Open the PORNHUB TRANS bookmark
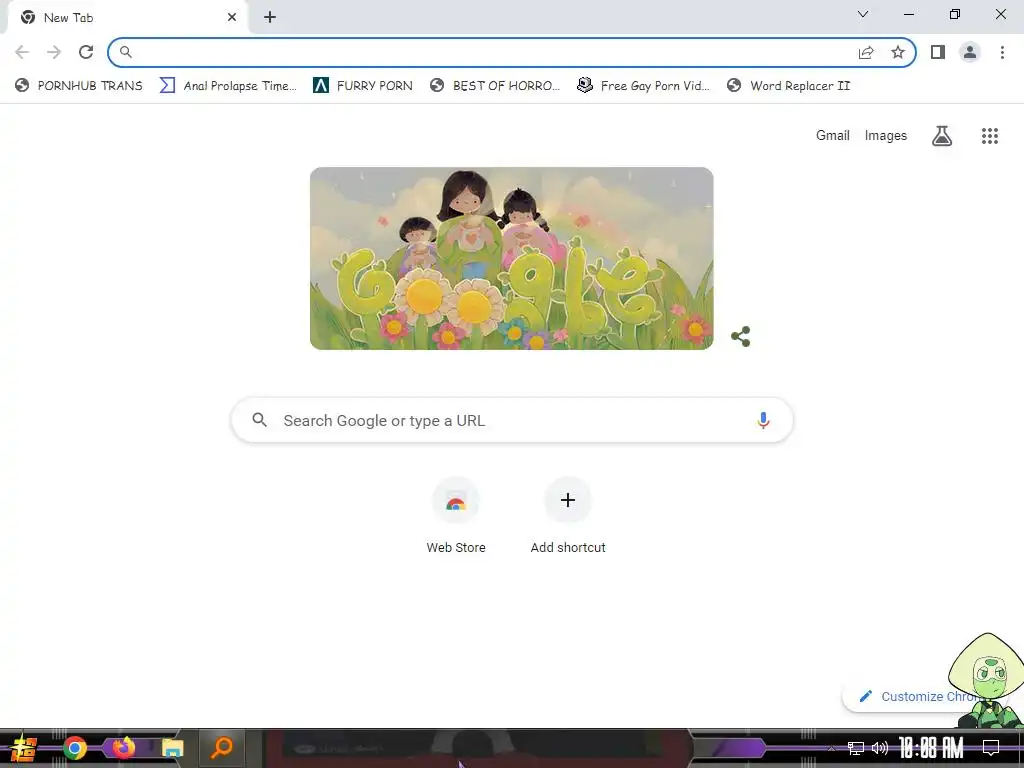1024x768 pixels. pos(78,86)
